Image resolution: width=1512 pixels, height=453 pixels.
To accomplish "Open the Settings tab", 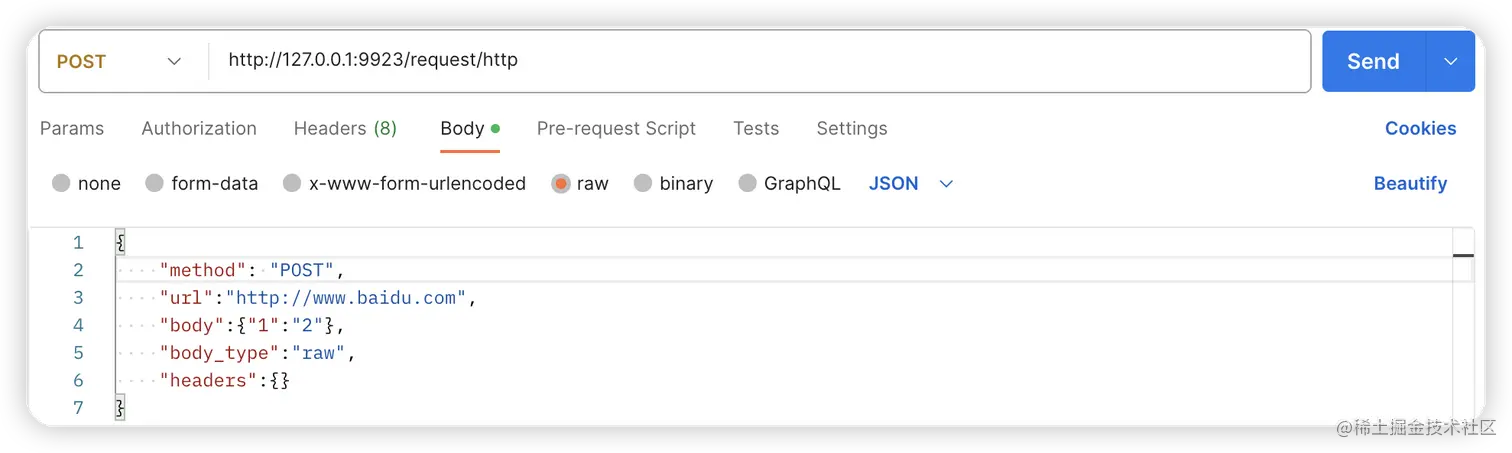I will [852, 128].
